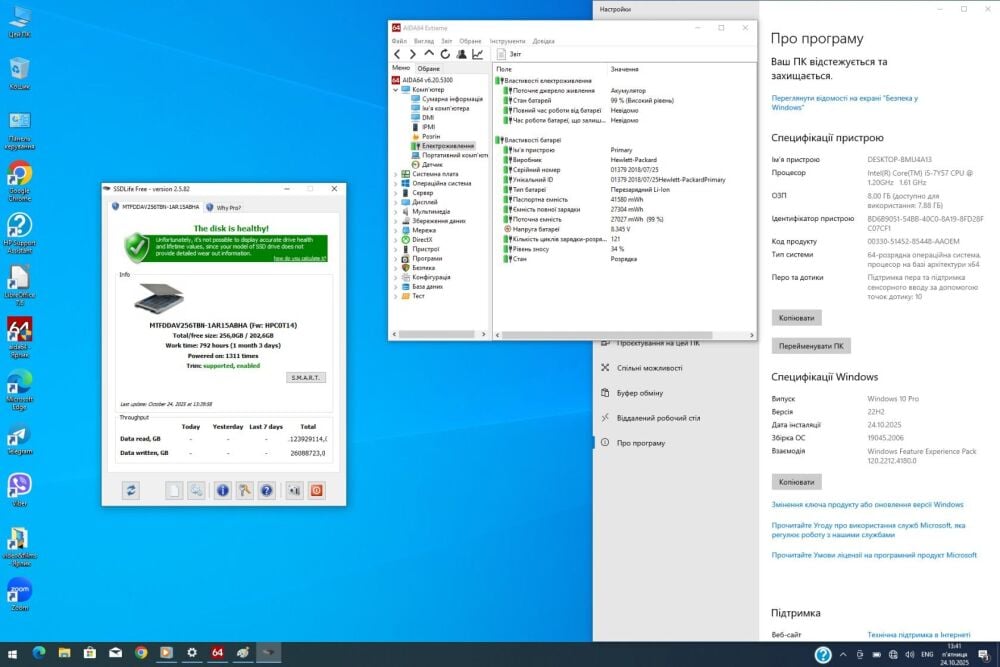Screen dimensions: 1000x667
Task: Open File Explorer from the taskbar
Action: (x=64, y=653)
